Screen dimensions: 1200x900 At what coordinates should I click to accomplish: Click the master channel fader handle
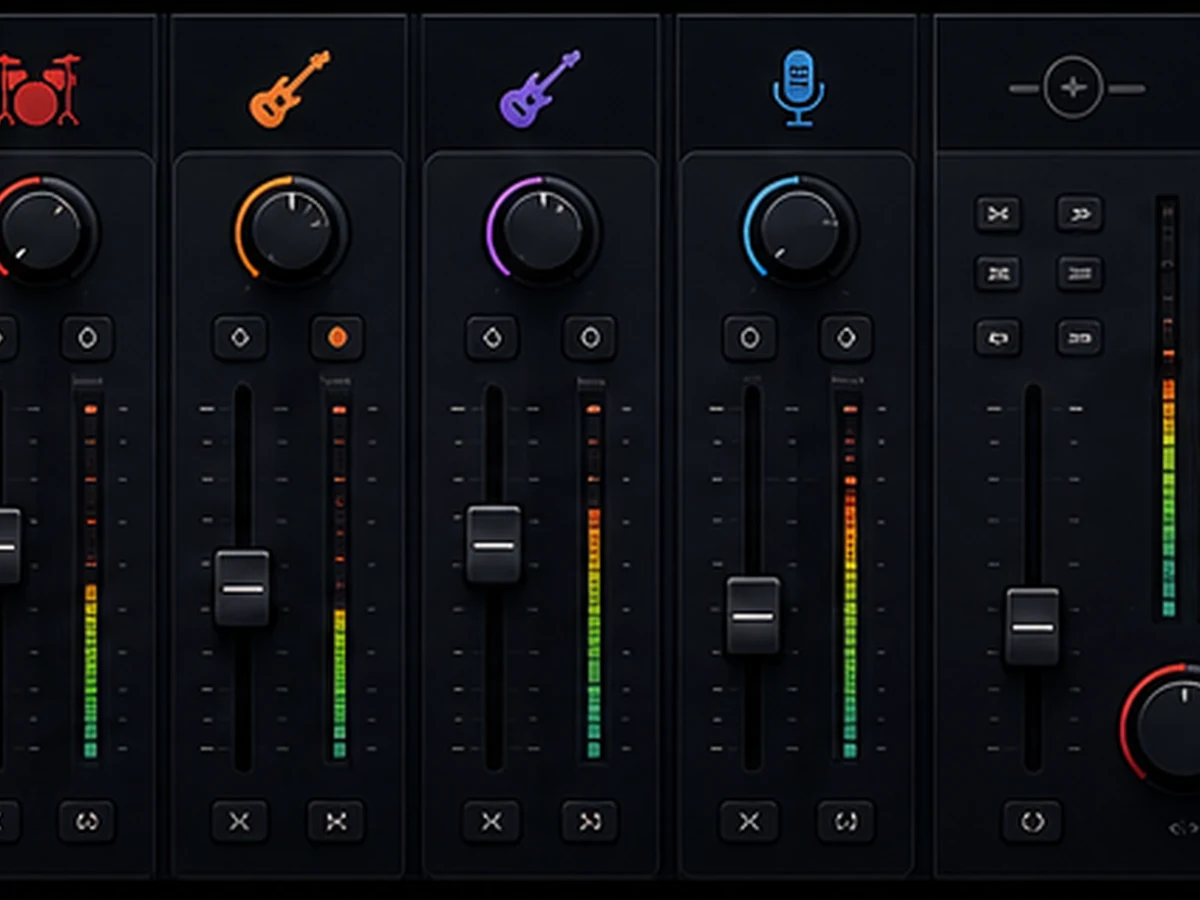click(1032, 627)
